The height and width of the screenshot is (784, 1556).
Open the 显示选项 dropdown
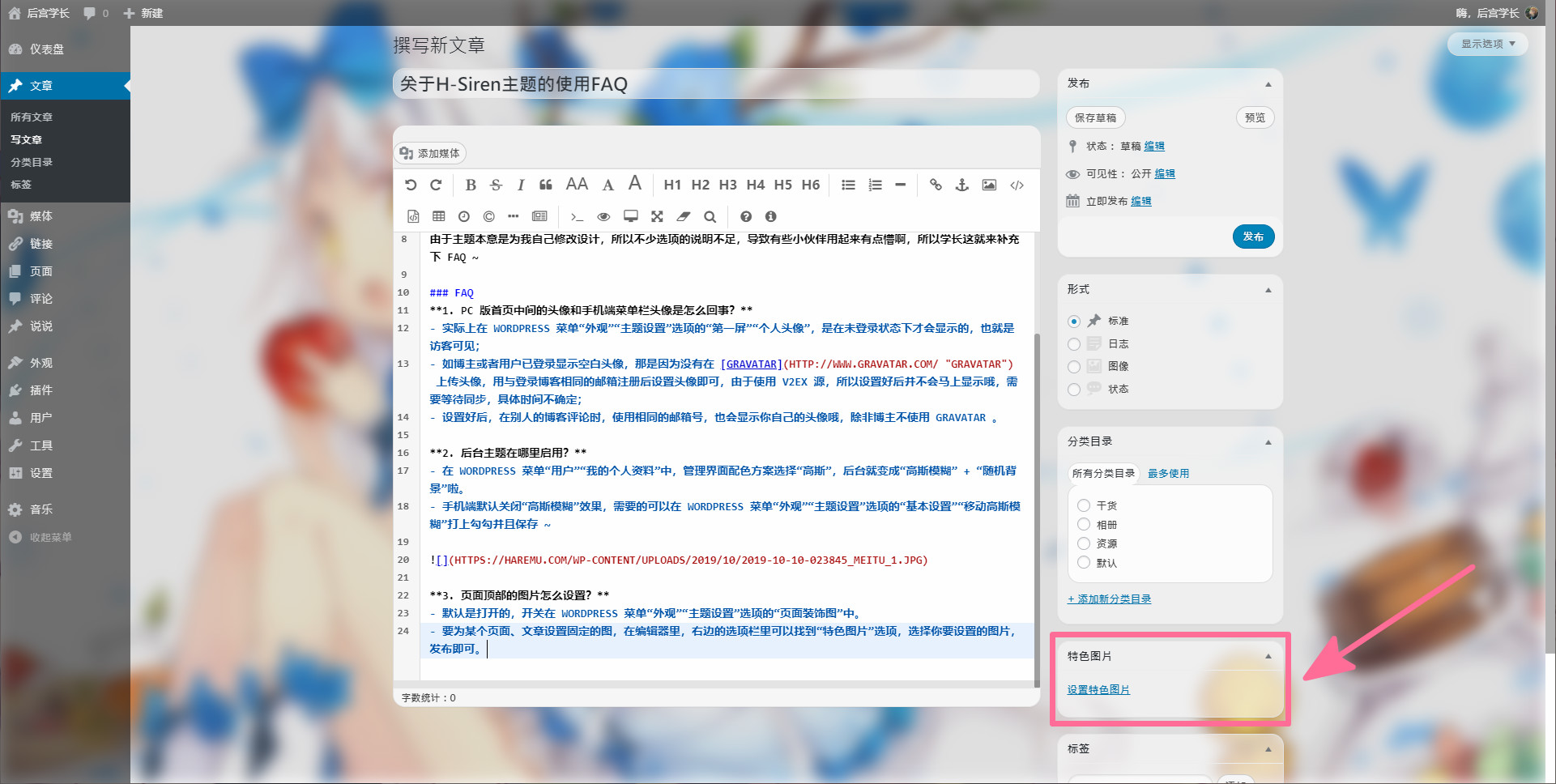click(x=1487, y=44)
